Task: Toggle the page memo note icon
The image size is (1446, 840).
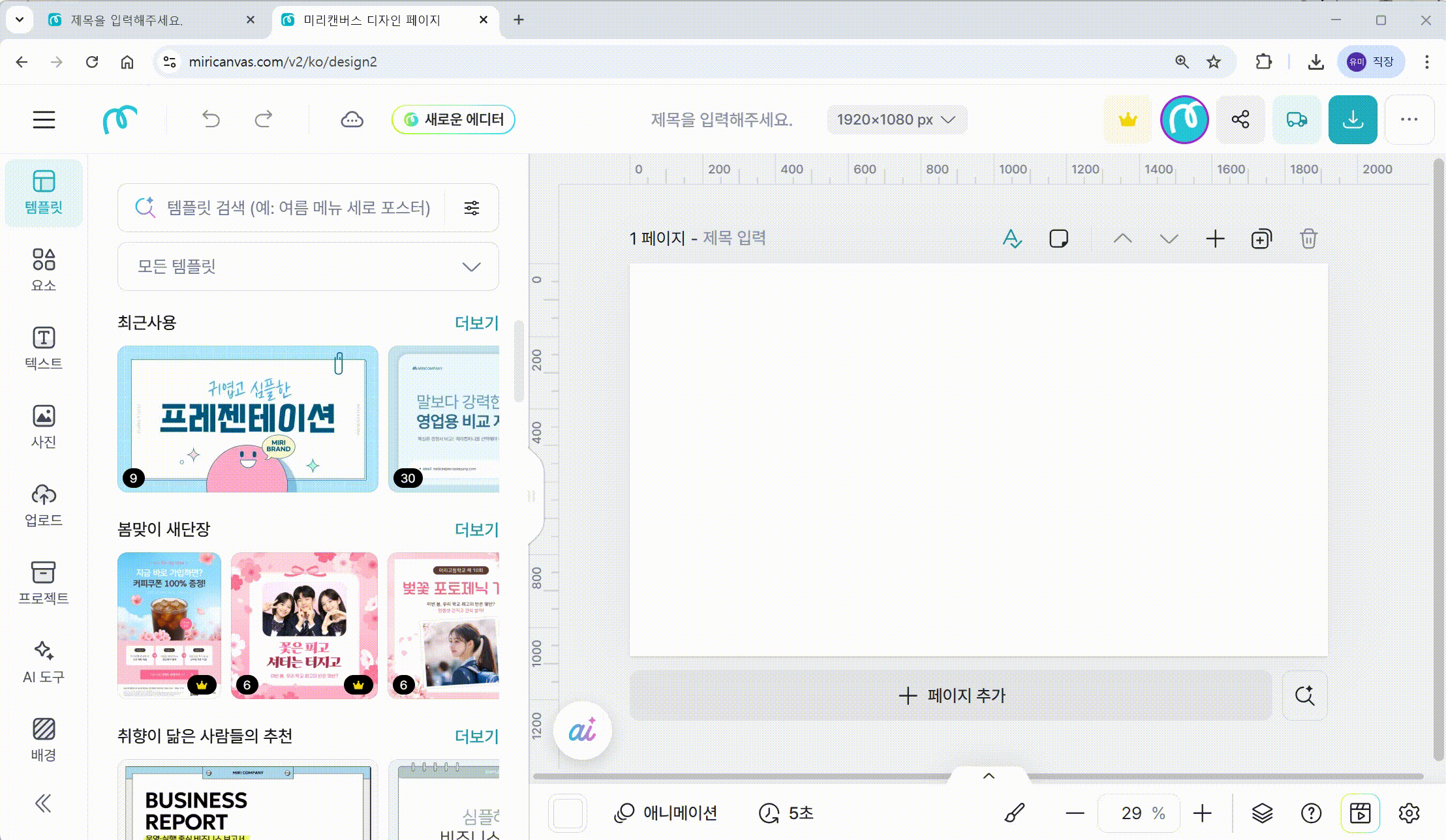Action: click(x=1058, y=239)
